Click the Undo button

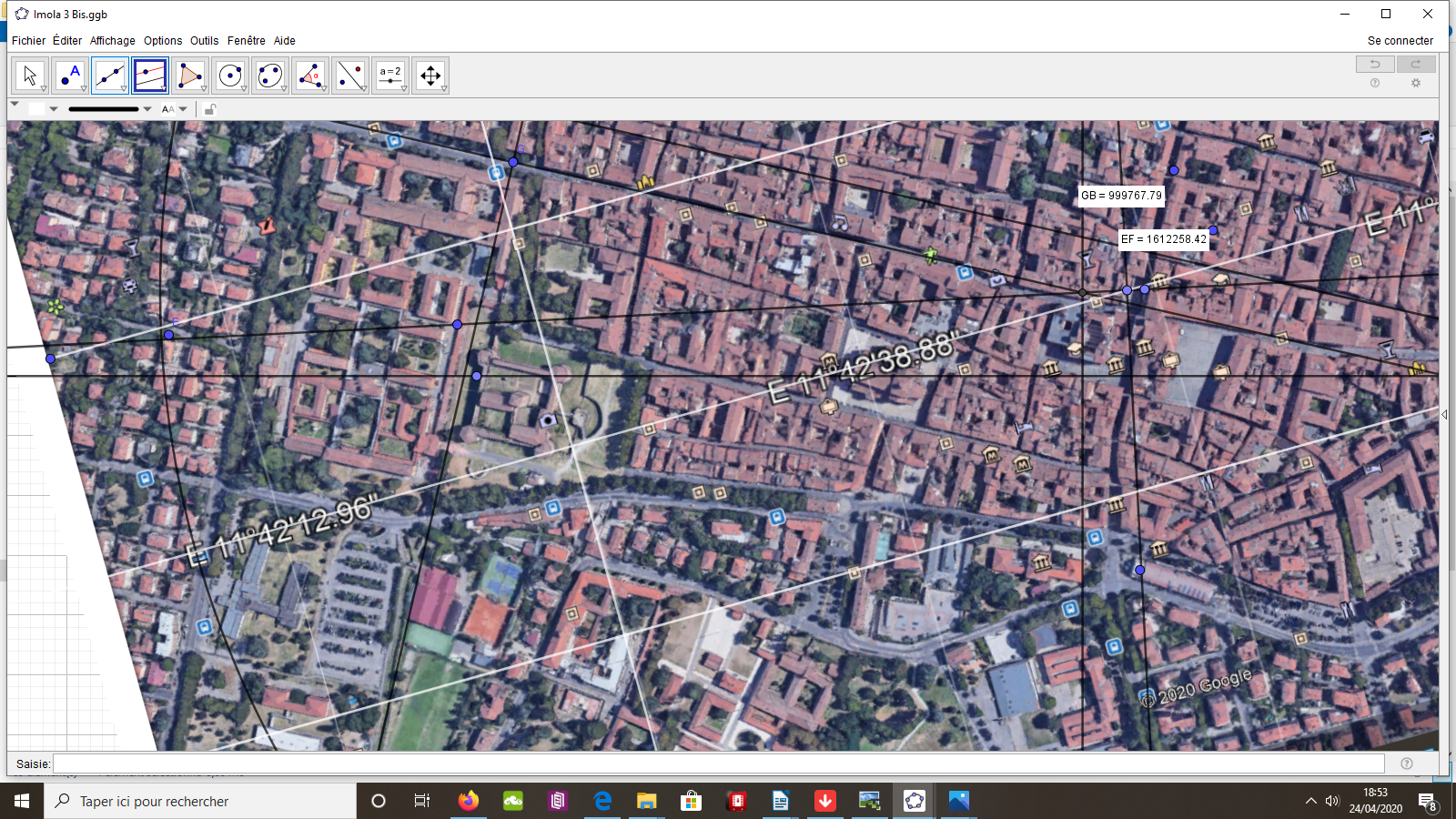1375,64
